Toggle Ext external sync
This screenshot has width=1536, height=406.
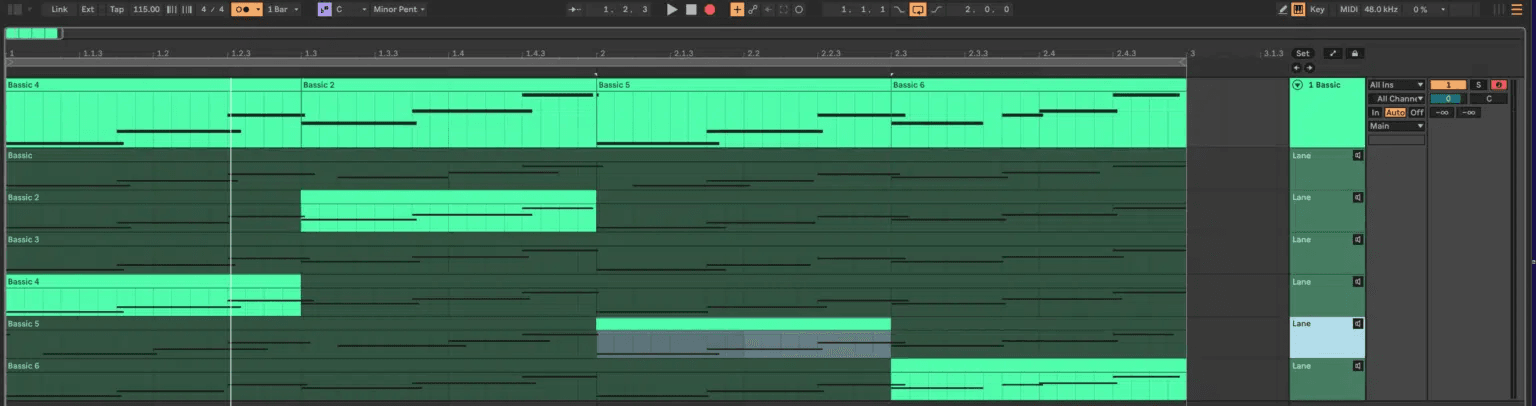pos(88,9)
